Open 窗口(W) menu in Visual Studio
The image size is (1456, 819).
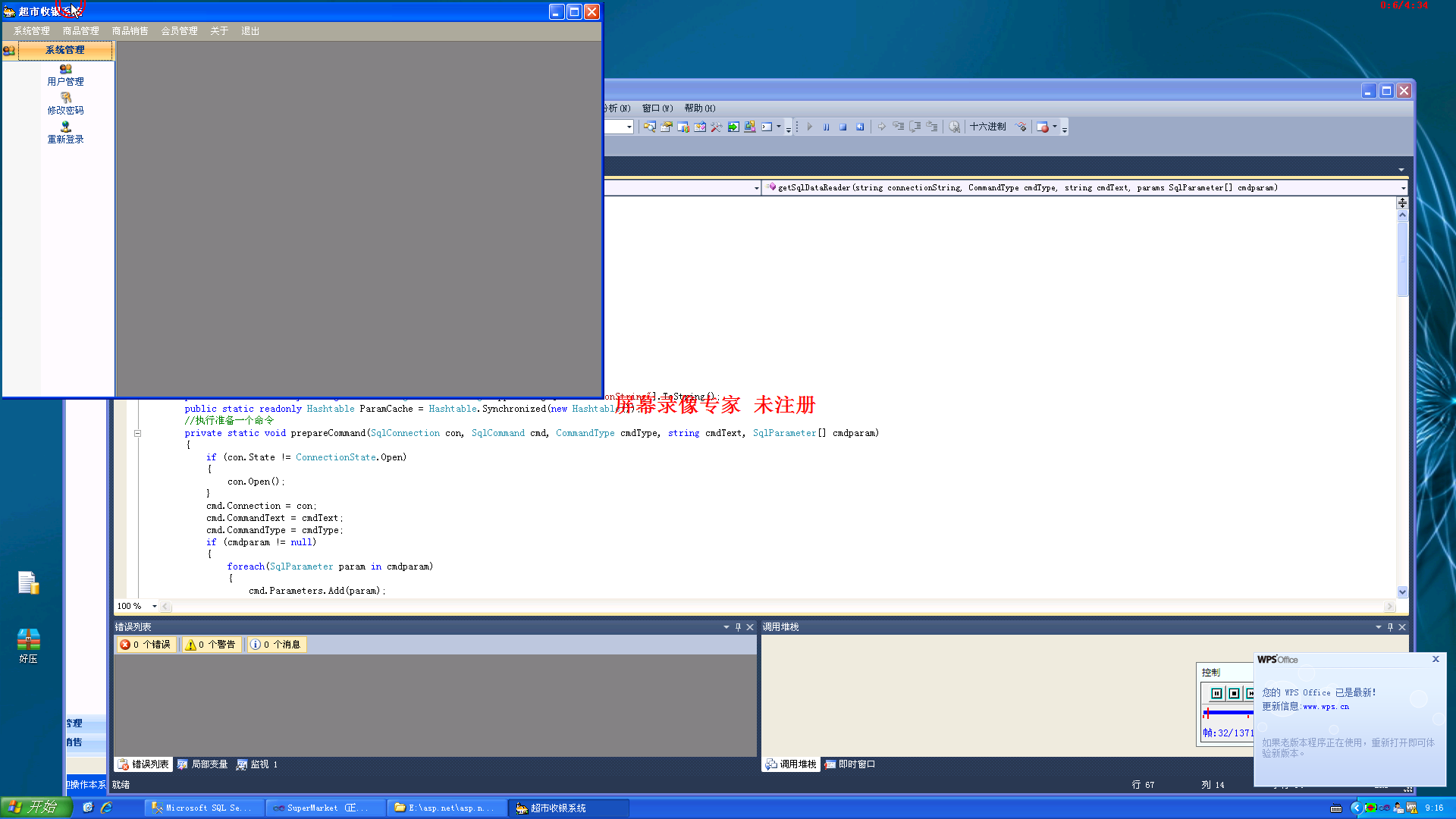pos(657,108)
